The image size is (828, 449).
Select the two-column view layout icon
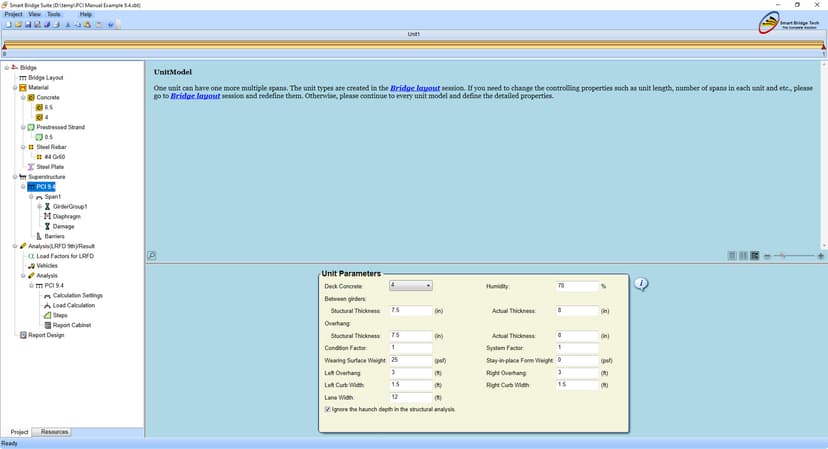tap(744, 256)
